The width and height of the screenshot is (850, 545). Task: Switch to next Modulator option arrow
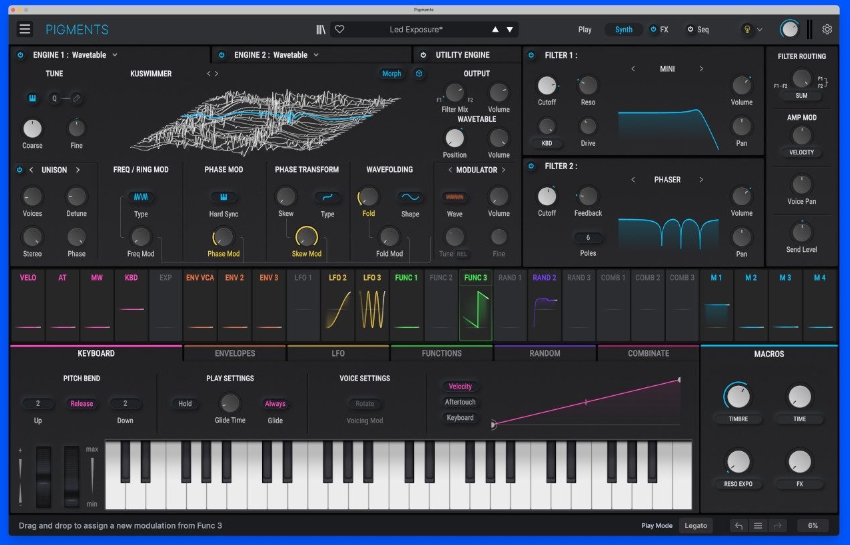pyautogui.click(x=504, y=170)
